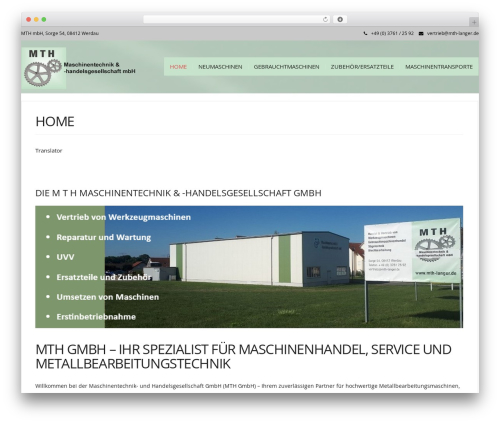Click the browser reload icon
Viewport: 500px width, 423px height.
[x=325, y=19]
